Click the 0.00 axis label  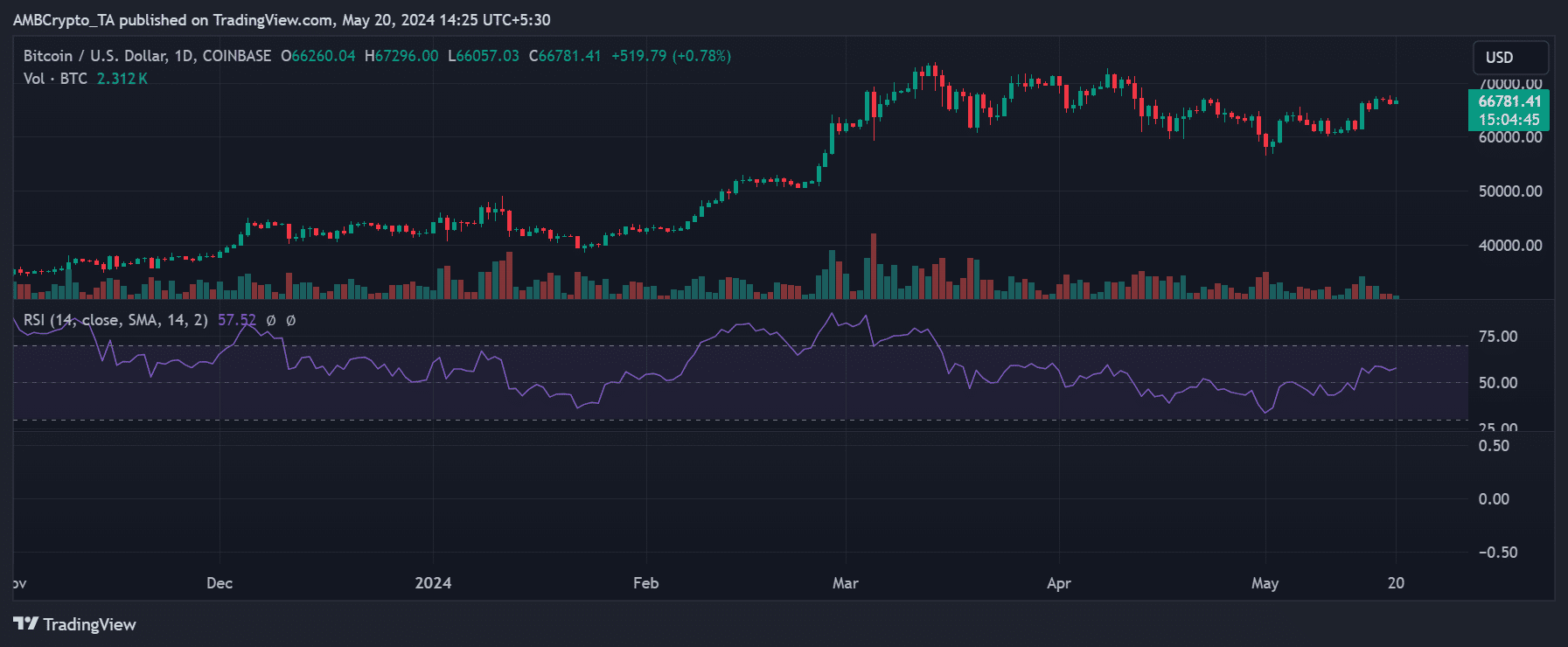point(1494,499)
